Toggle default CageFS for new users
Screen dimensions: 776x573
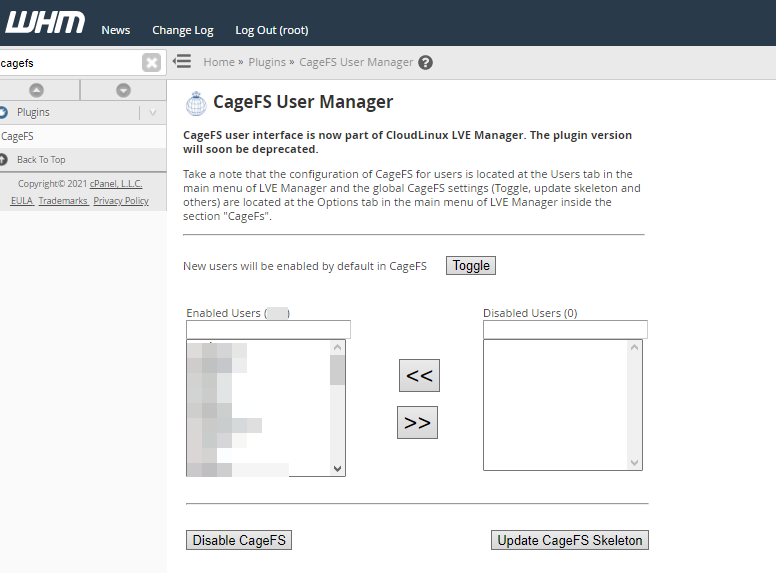click(471, 265)
